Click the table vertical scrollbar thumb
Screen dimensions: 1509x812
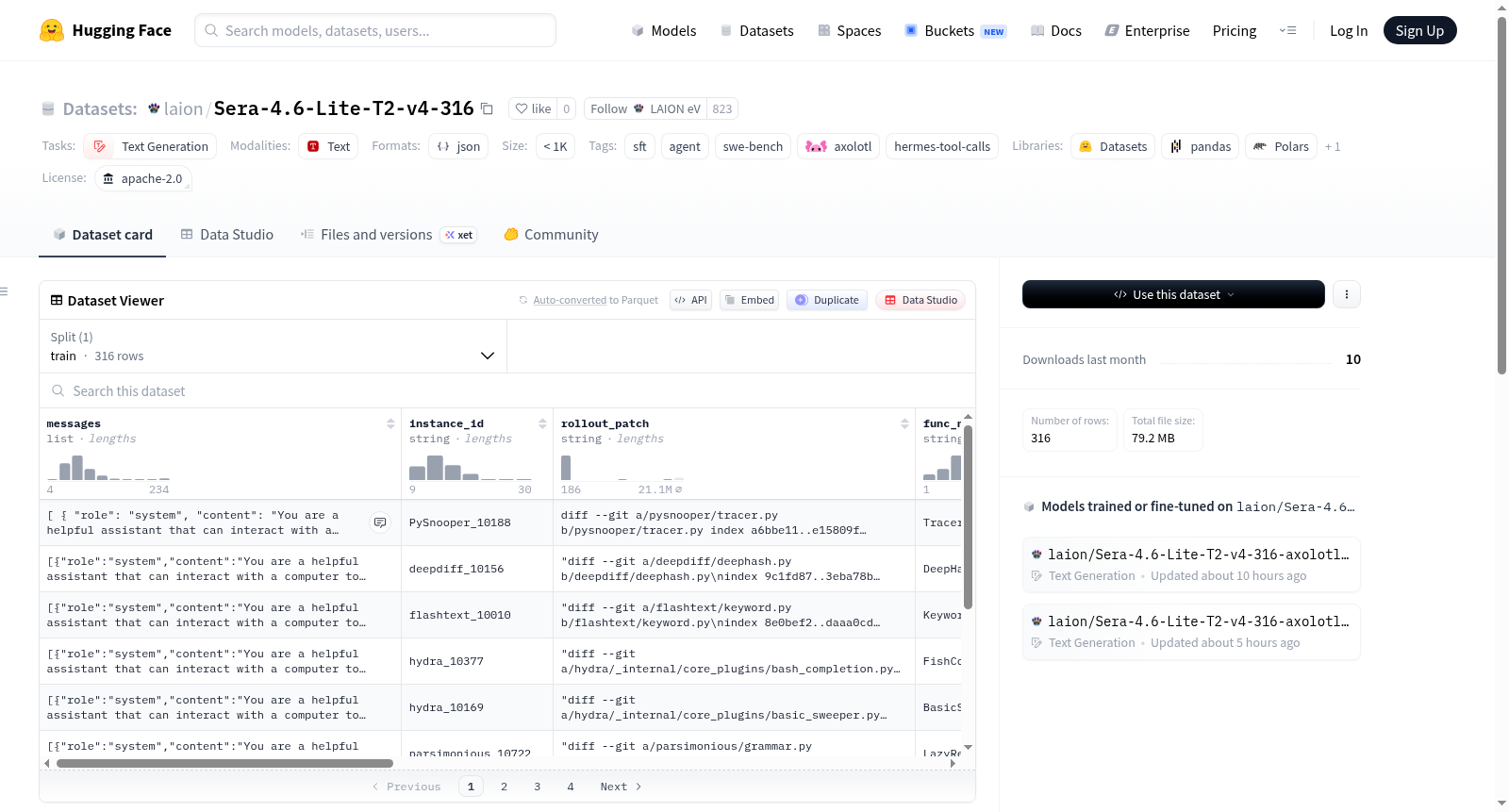click(x=968, y=517)
